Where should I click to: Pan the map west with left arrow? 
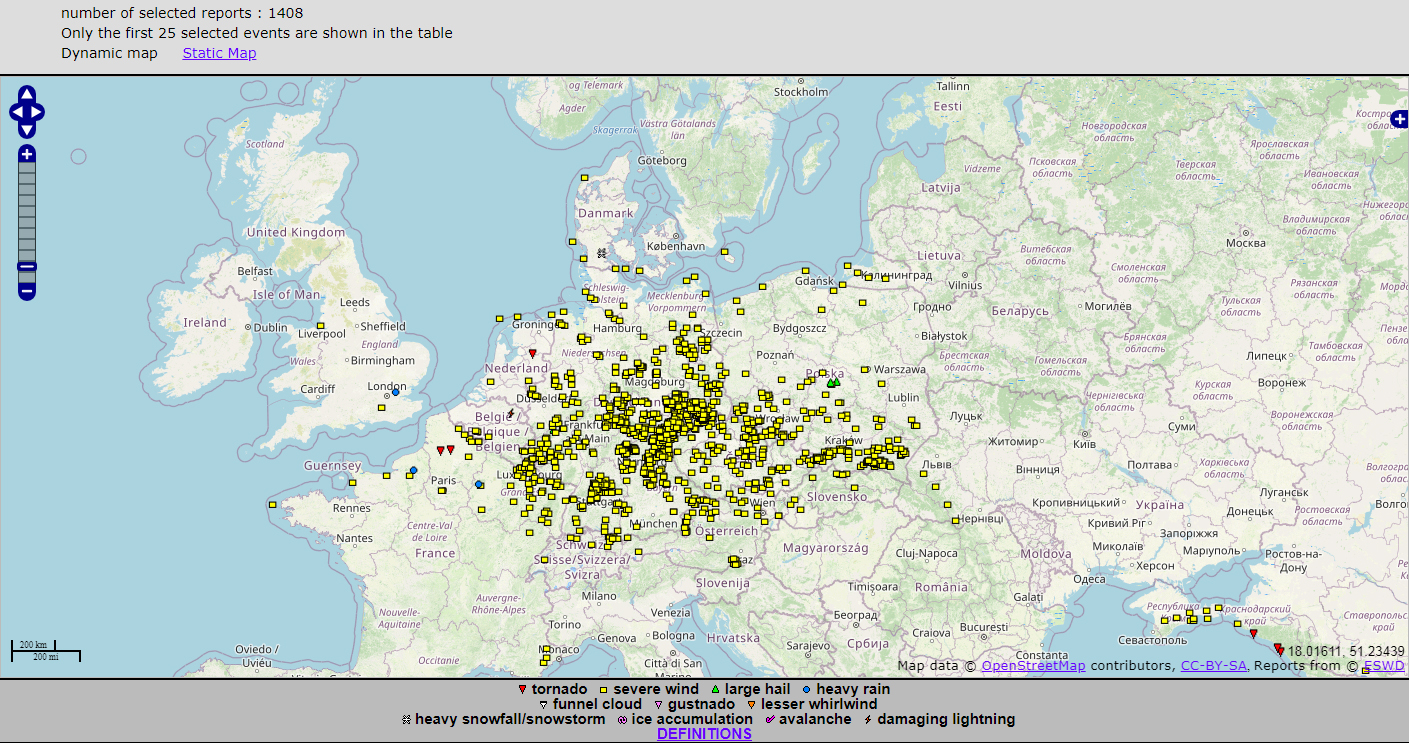coord(17,112)
